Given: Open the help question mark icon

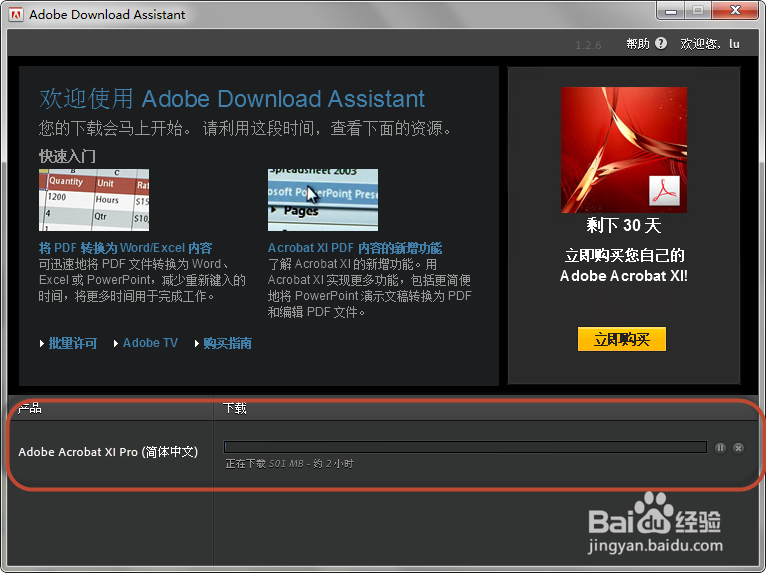Looking at the screenshot, I should coord(661,43).
